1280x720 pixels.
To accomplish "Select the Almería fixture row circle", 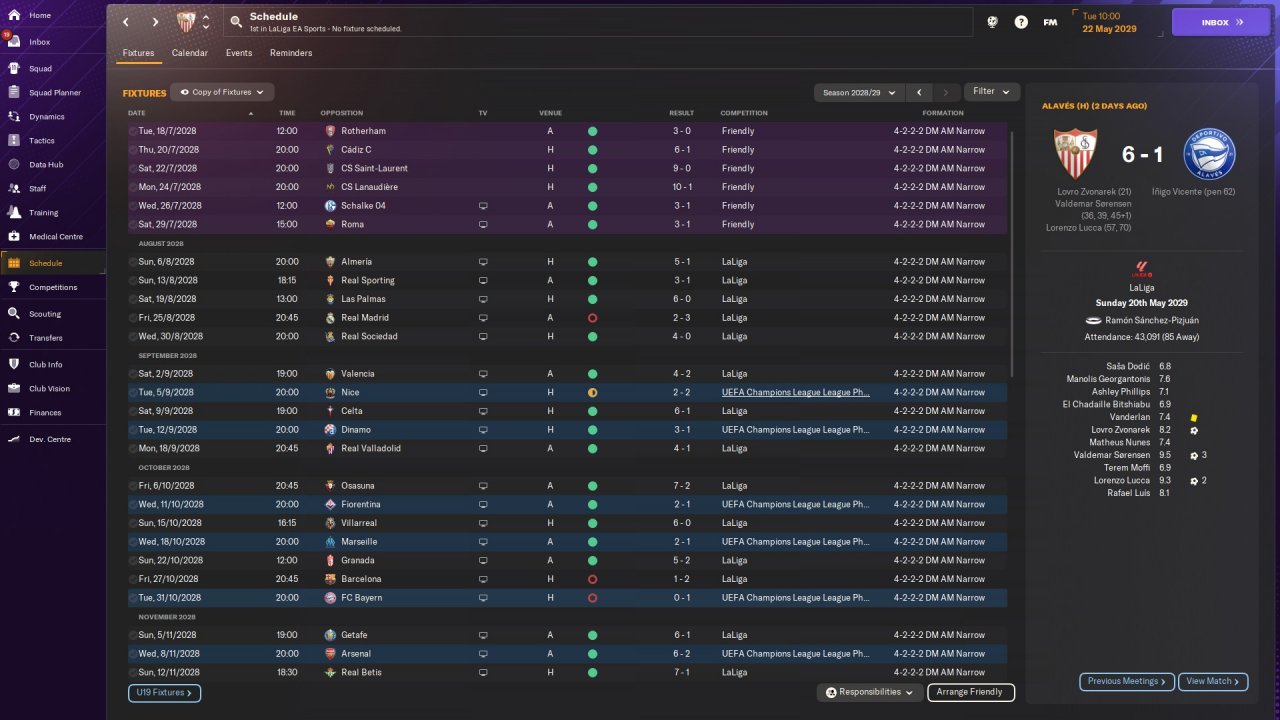I will coord(132,262).
